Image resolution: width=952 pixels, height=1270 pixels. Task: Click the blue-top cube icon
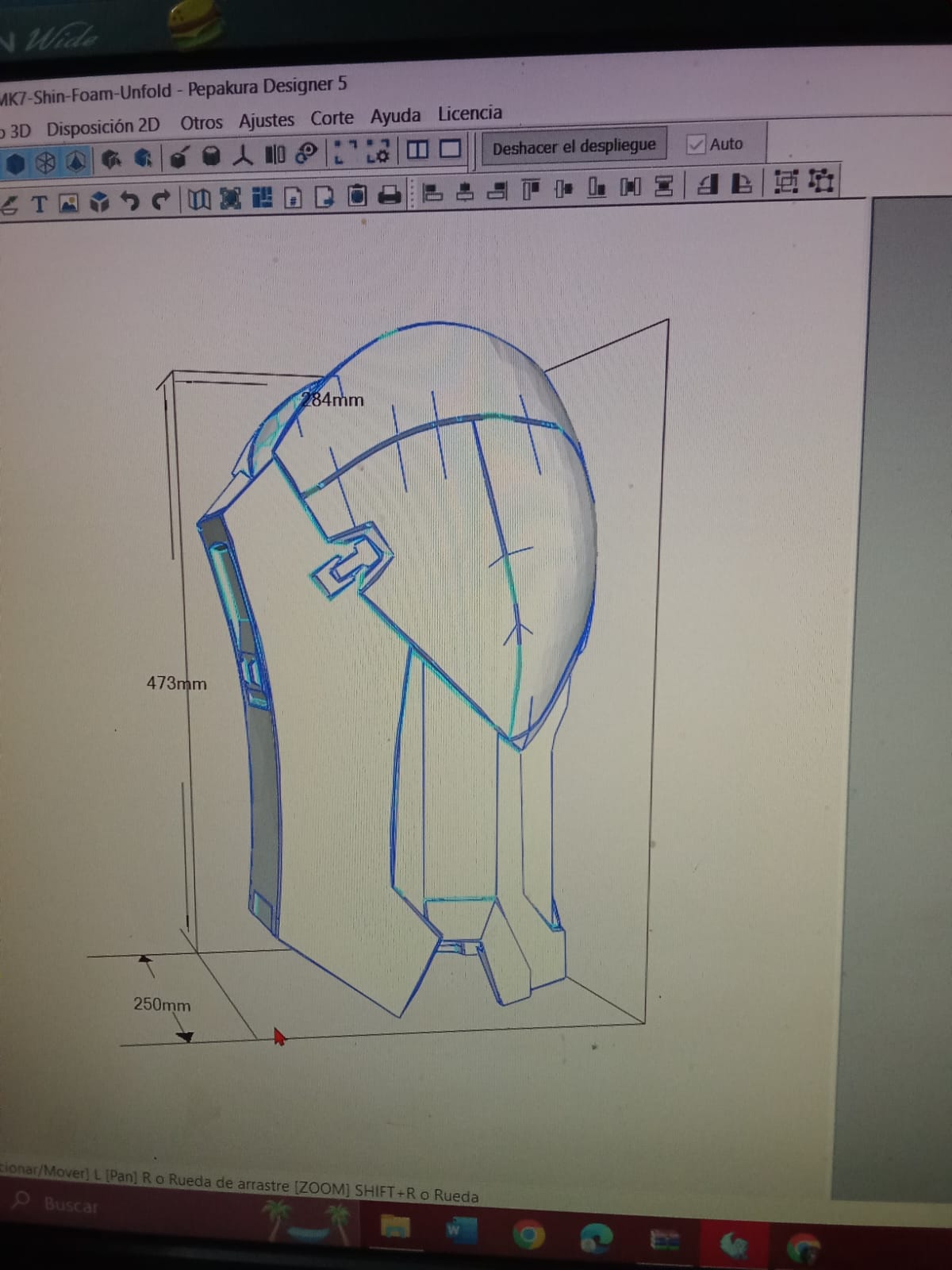point(99,202)
